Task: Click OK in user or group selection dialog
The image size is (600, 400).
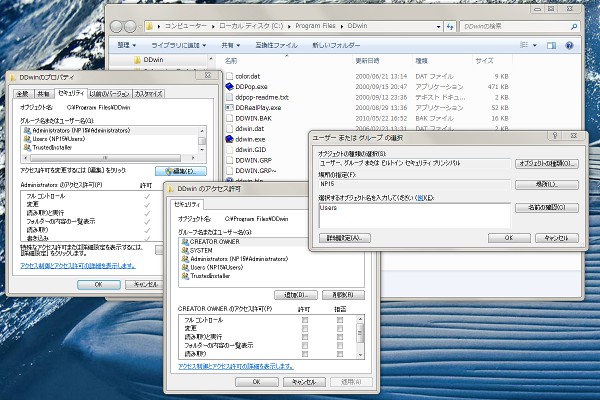Action: click(509, 238)
